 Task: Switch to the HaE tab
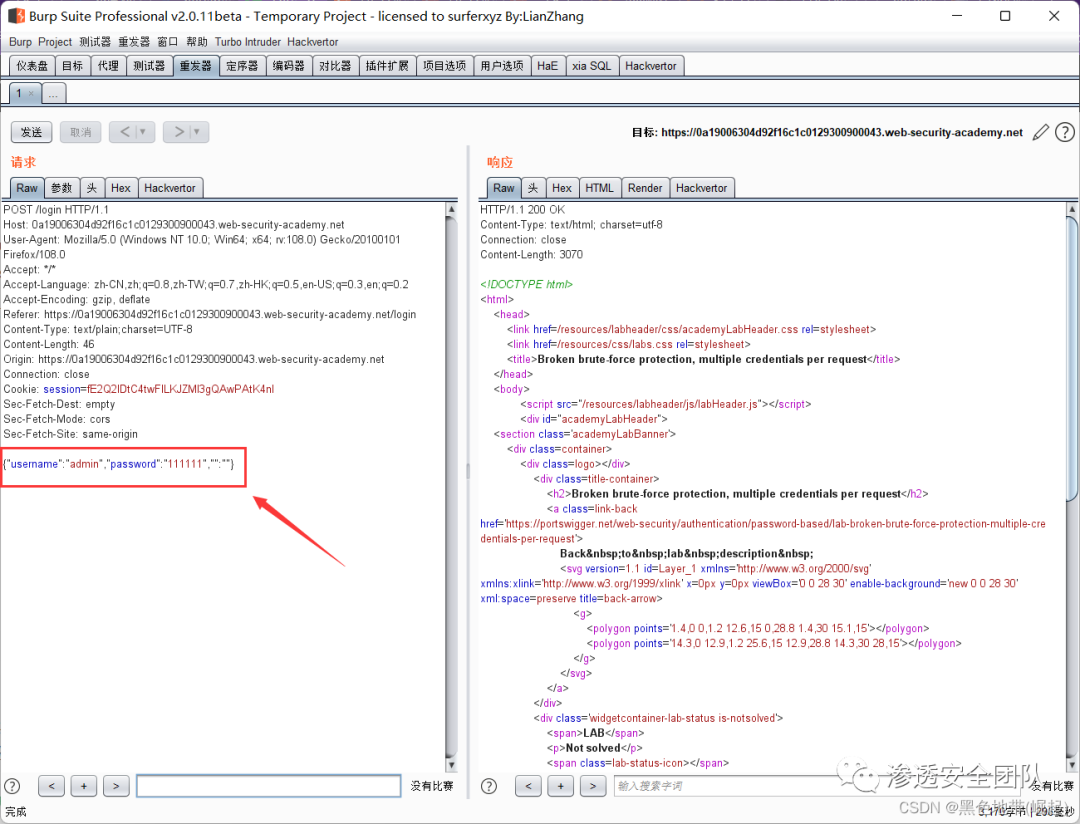(548, 65)
